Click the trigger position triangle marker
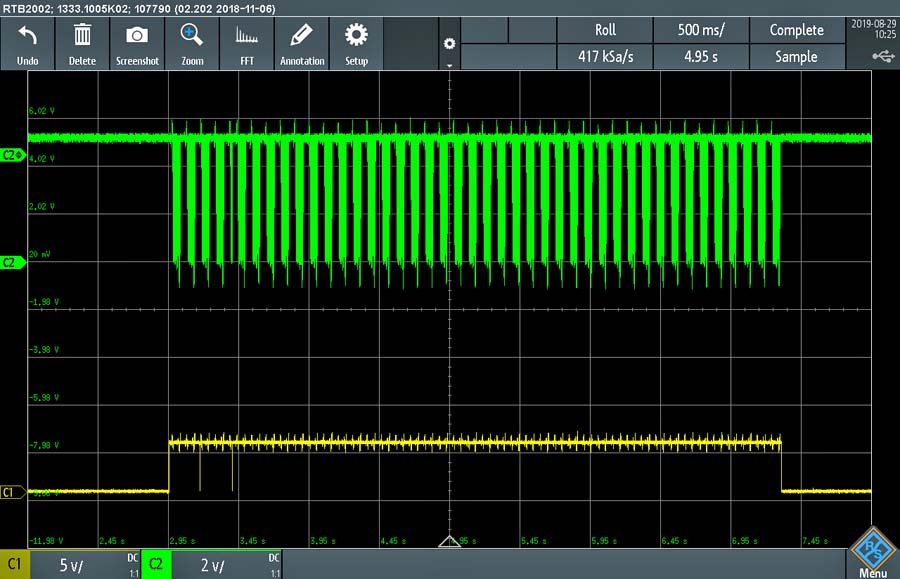This screenshot has width=900, height=579. click(x=449, y=541)
